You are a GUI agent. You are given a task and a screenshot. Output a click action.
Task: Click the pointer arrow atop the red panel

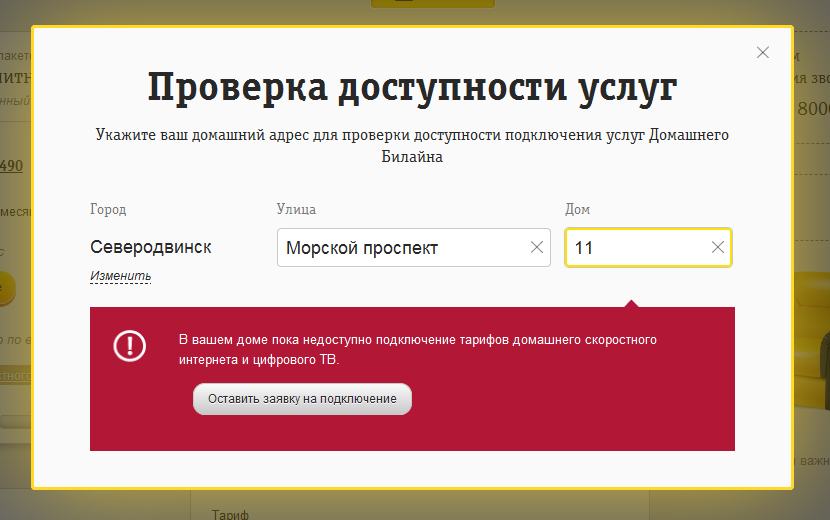pos(631,302)
